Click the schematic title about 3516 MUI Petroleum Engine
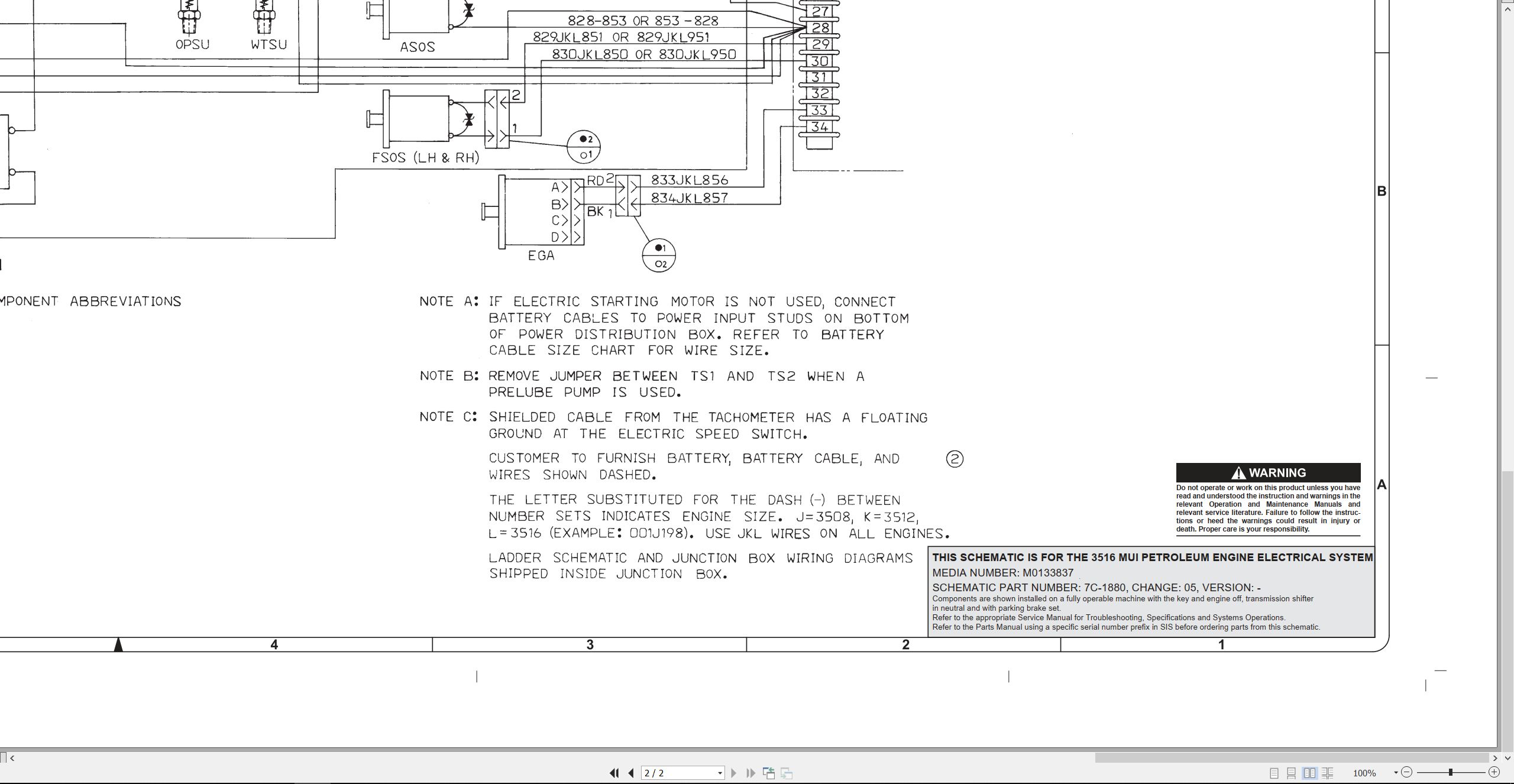The width and height of the screenshot is (1514, 784). (1152, 557)
